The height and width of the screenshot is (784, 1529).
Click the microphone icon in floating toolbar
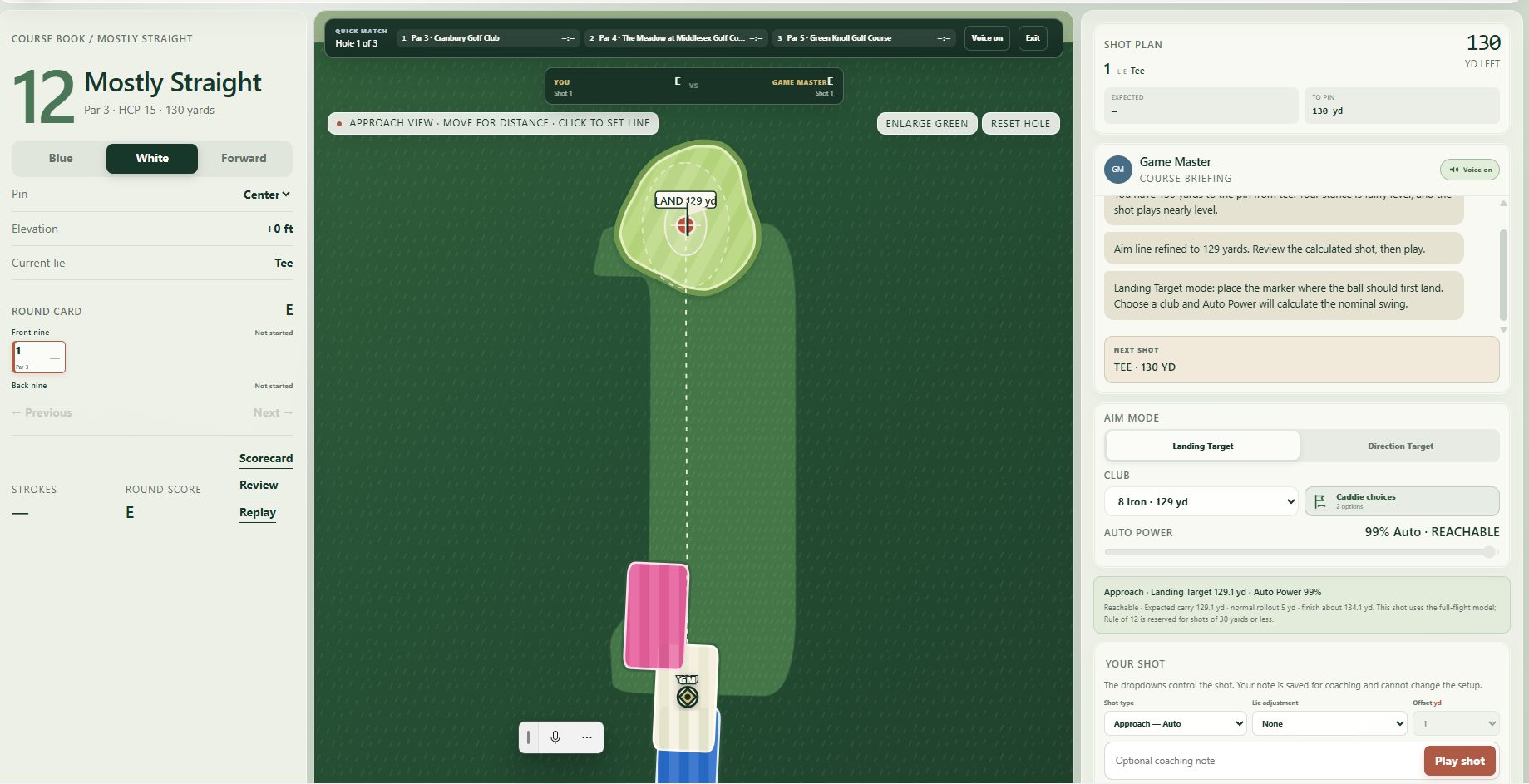click(555, 737)
